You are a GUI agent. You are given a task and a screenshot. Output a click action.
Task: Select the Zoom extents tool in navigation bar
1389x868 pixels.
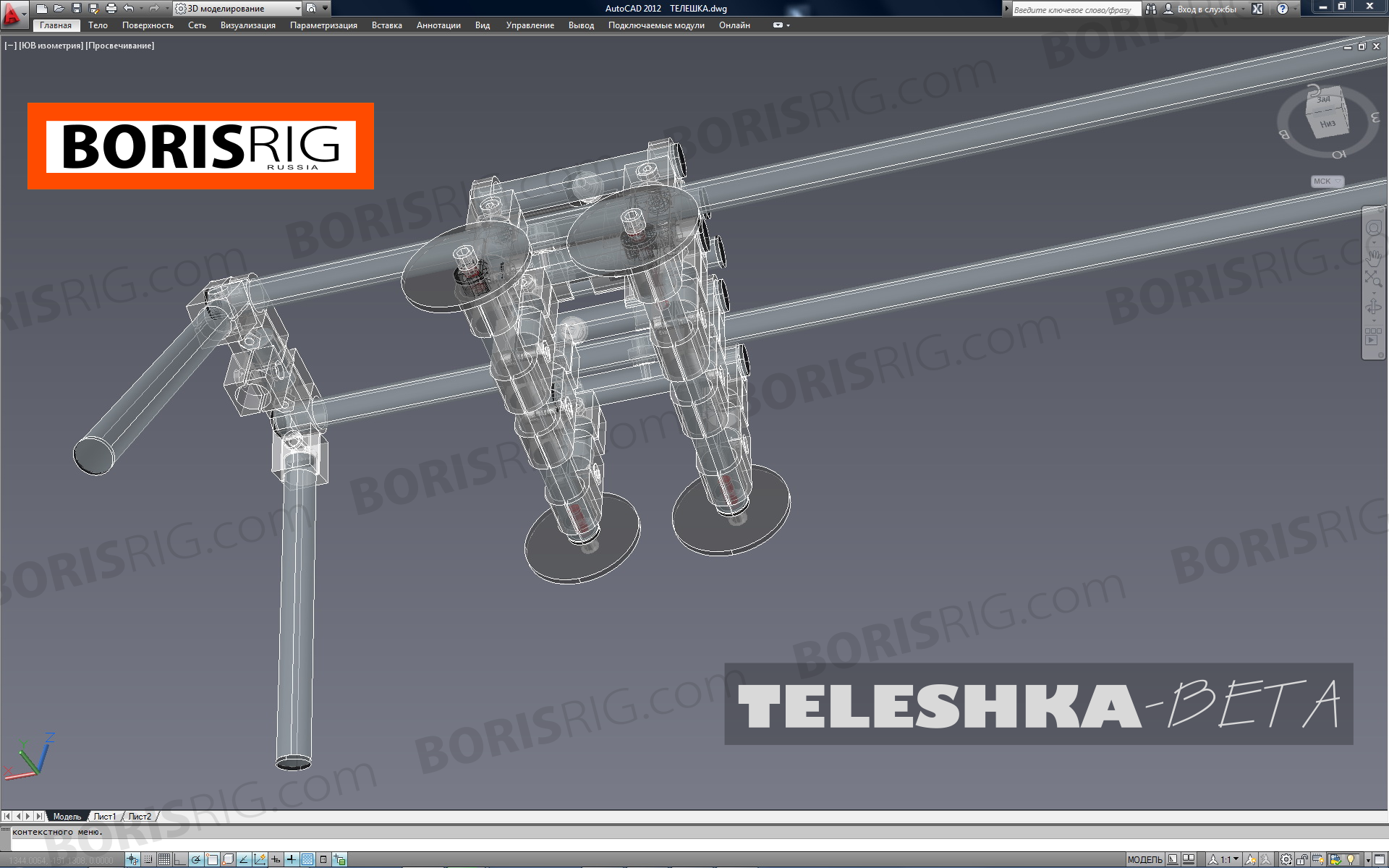coord(1373,279)
